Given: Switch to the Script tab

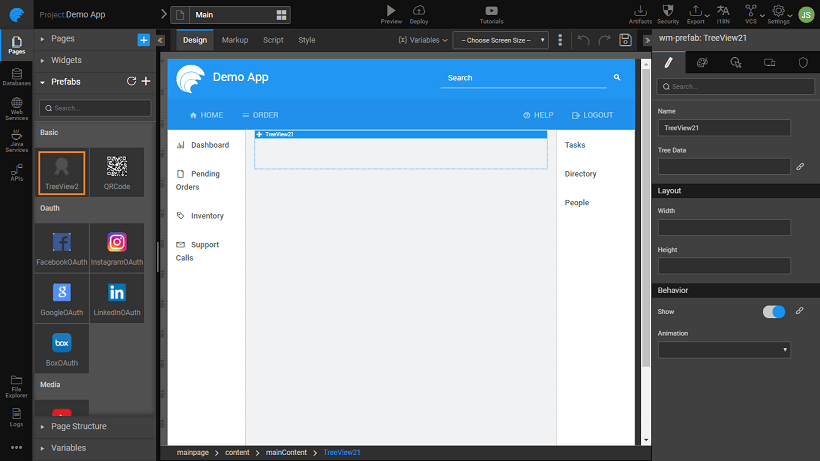Looking at the screenshot, I should [x=273, y=40].
